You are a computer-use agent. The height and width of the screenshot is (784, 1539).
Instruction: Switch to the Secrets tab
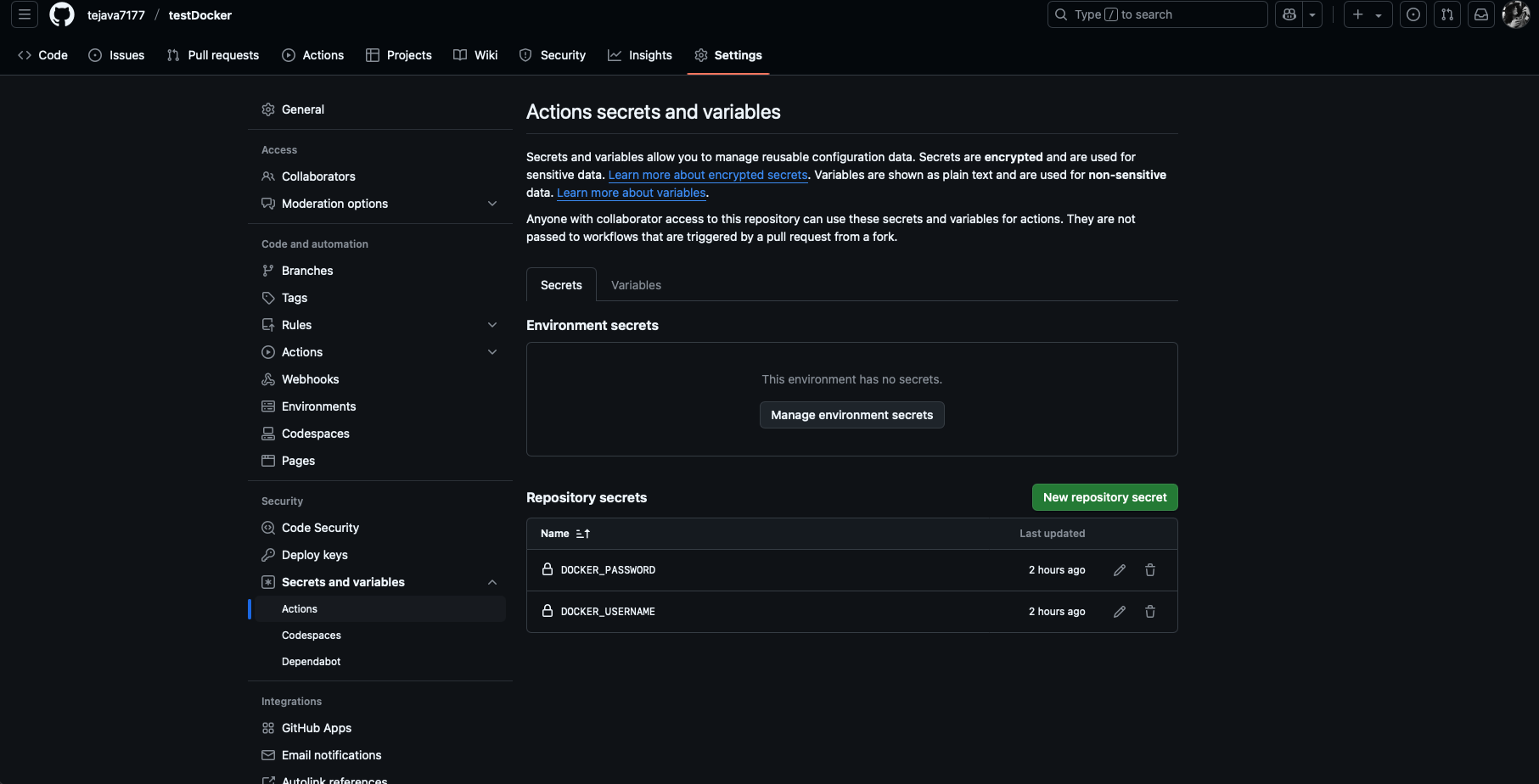(561, 285)
